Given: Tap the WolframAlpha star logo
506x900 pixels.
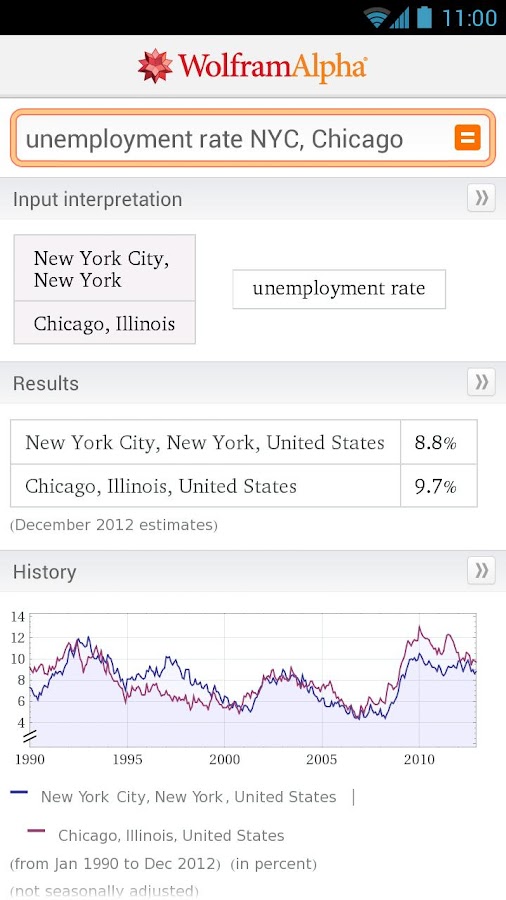Looking at the screenshot, I should pos(155,66).
